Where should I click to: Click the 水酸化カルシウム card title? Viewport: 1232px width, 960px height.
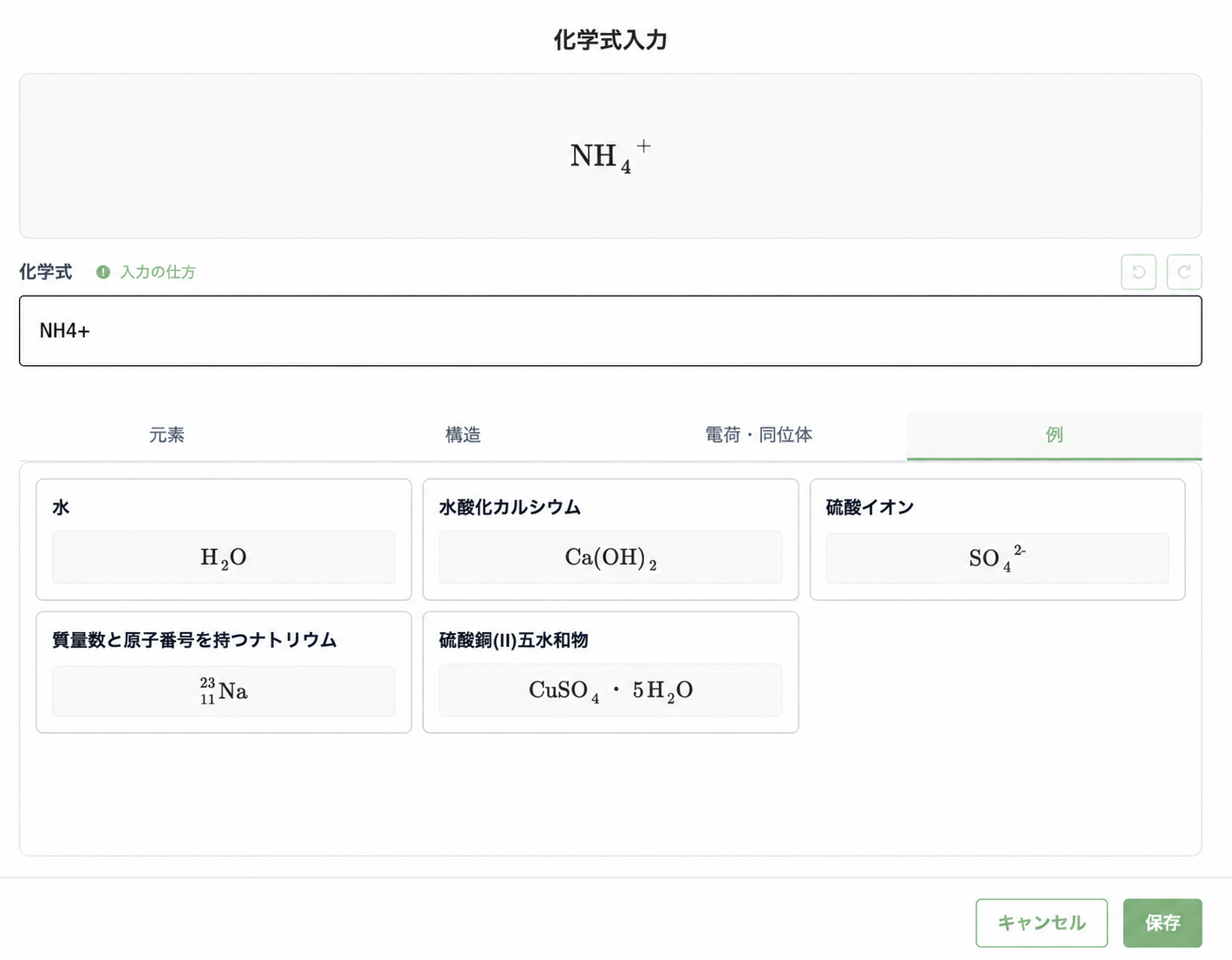[x=510, y=507]
